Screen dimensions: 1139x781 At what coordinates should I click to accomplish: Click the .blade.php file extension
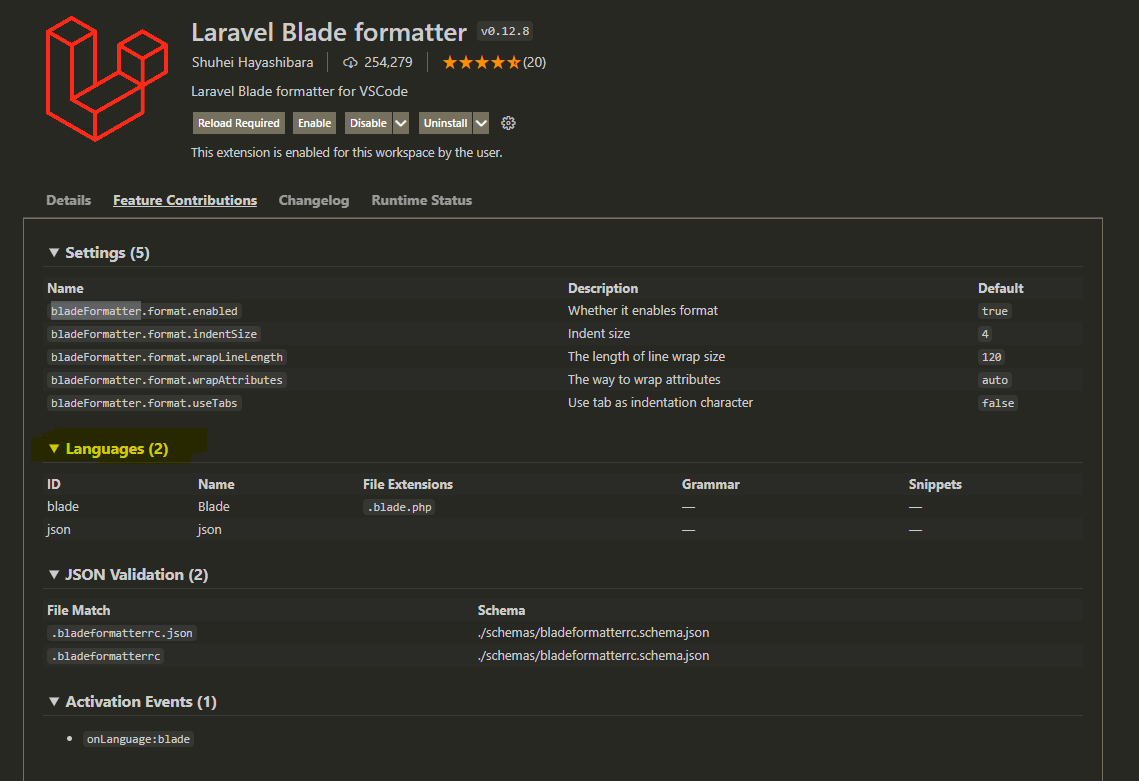click(400, 507)
